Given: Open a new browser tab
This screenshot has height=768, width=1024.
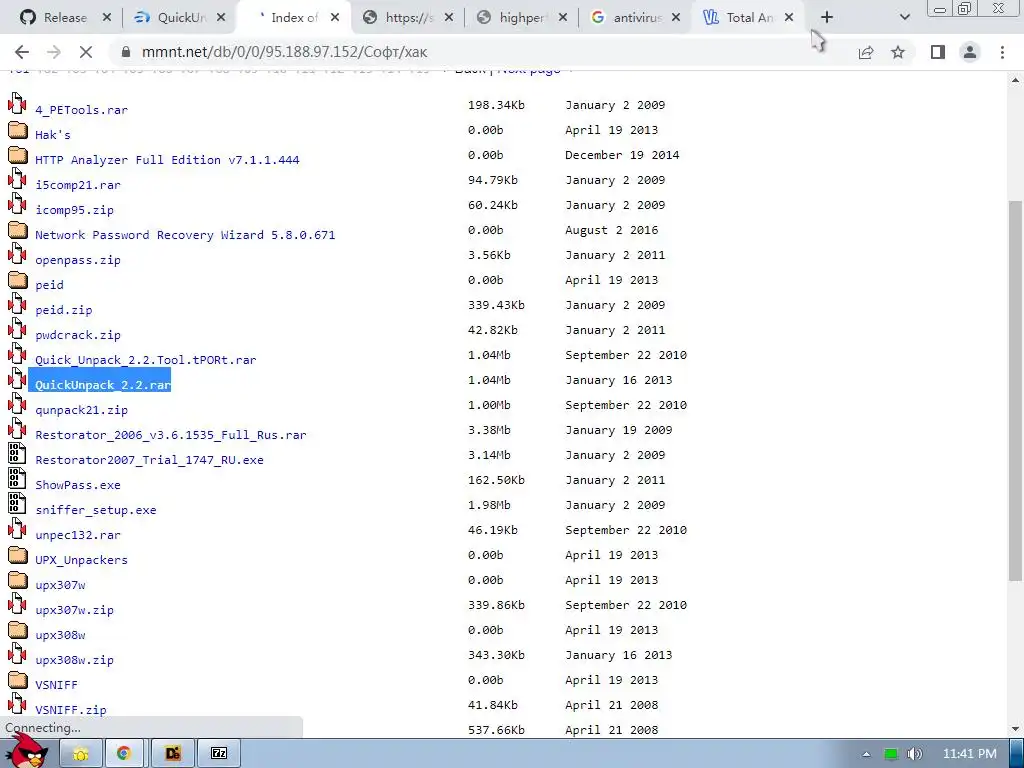Looking at the screenshot, I should pos(827,18).
